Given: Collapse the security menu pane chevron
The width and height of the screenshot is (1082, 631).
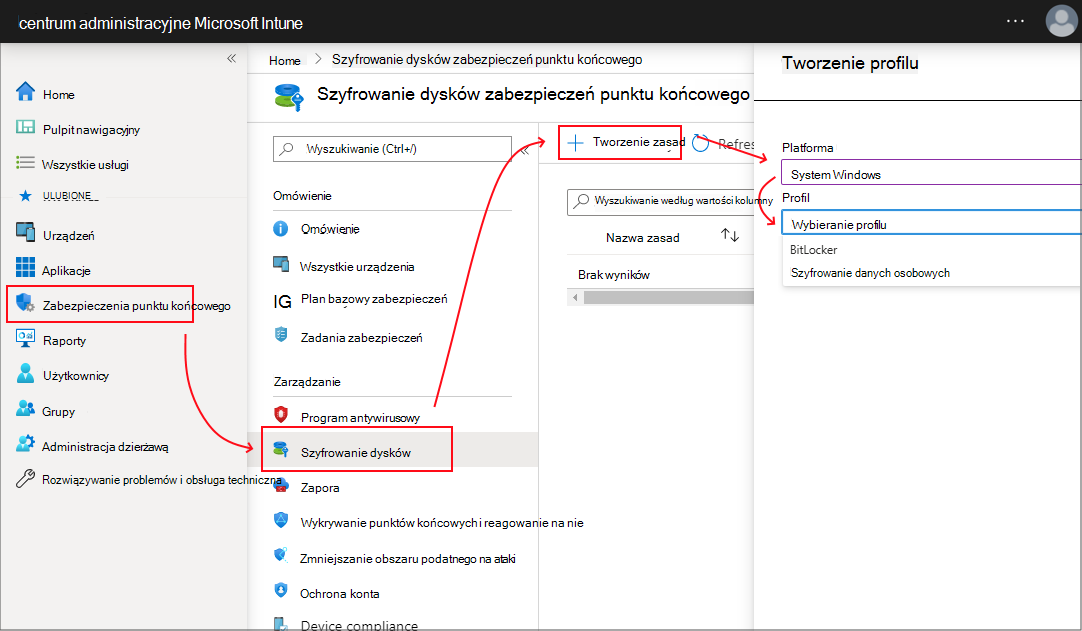Looking at the screenshot, I should coord(525,150).
